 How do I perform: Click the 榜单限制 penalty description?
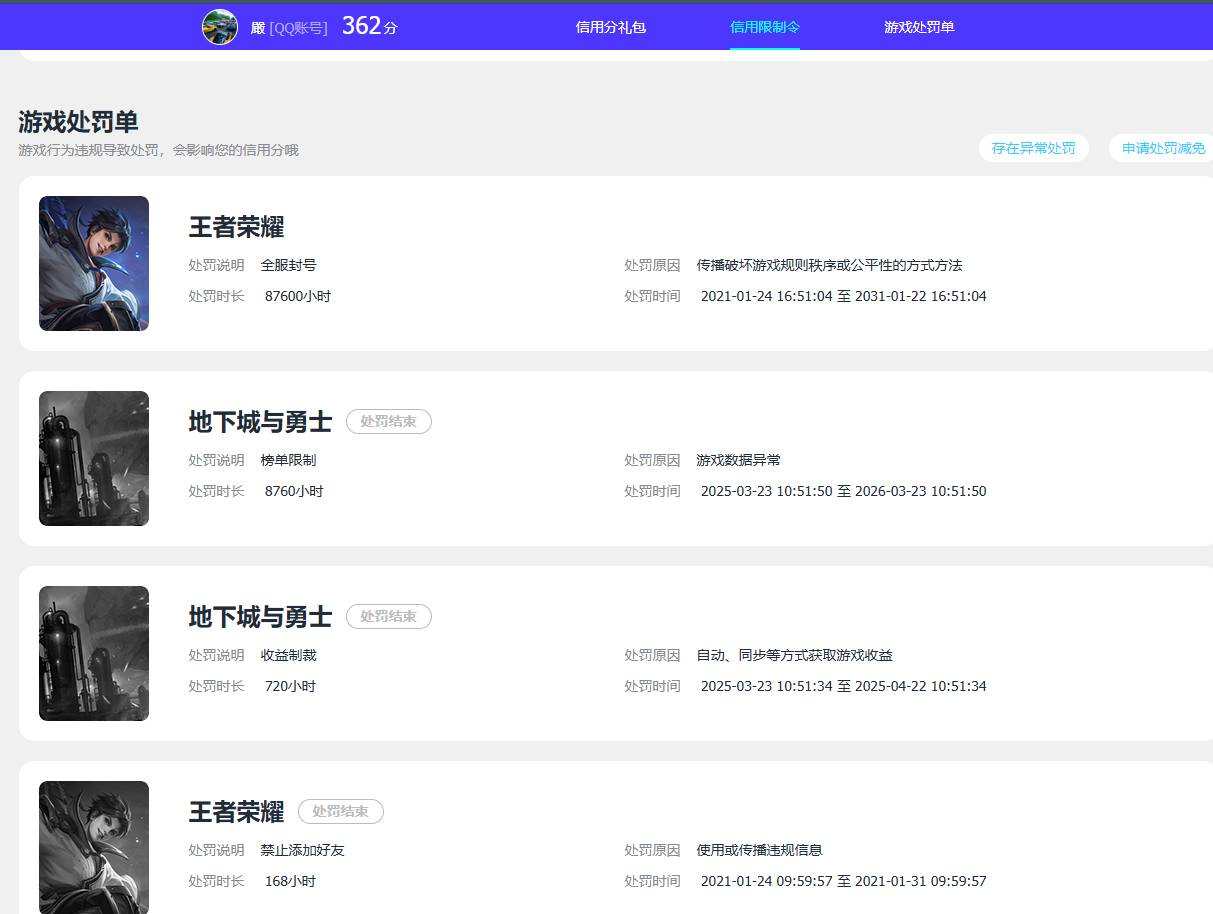pyautogui.click(x=289, y=460)
